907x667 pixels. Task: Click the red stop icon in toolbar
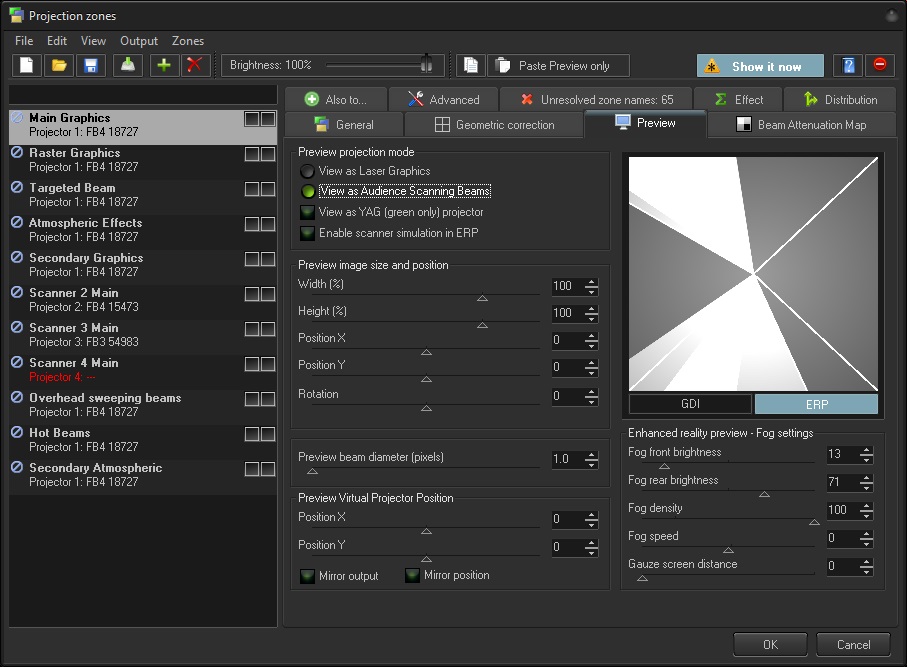pos(880,66)
